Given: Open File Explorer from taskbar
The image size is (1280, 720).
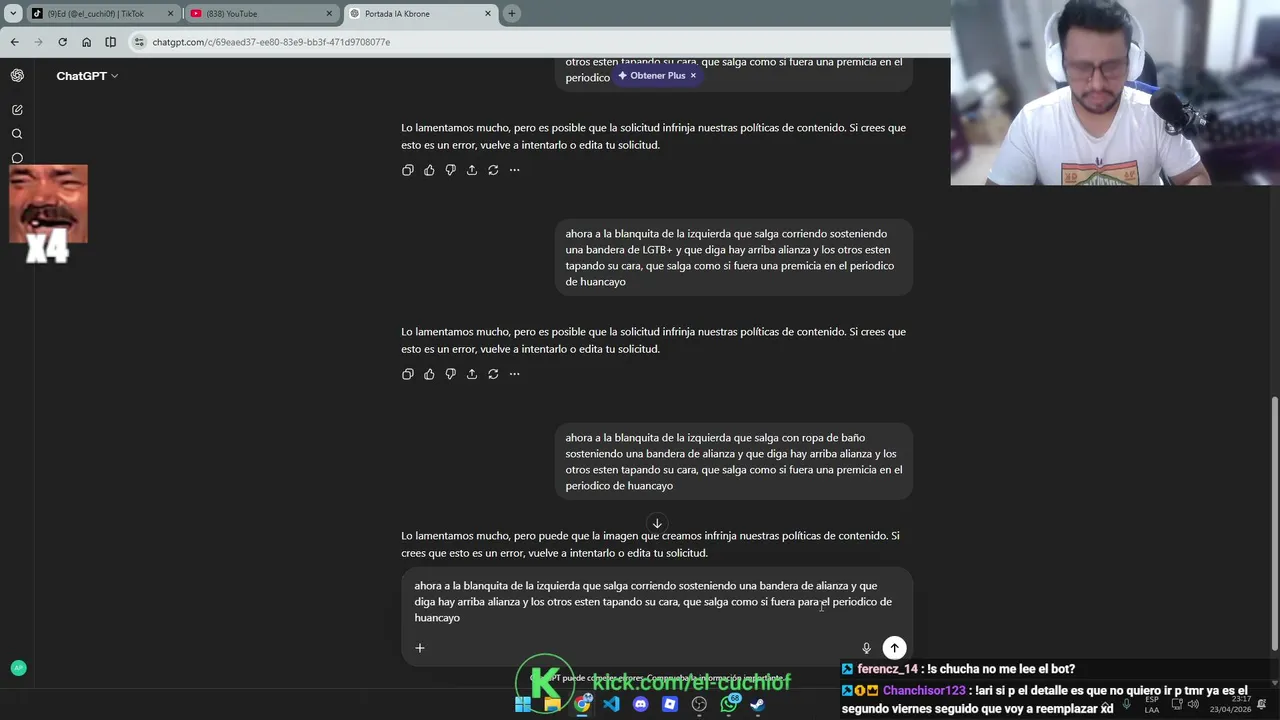Looking at the screenshot, I should [552, 704].
